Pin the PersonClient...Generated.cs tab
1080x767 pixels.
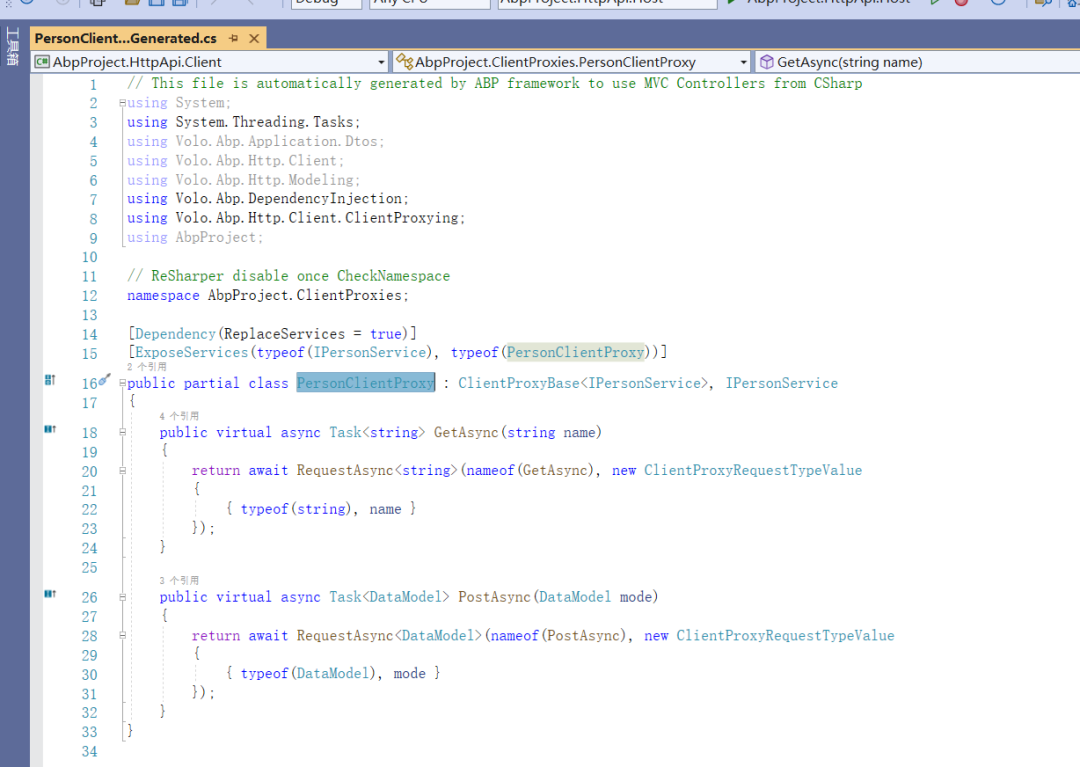point(233,39)
